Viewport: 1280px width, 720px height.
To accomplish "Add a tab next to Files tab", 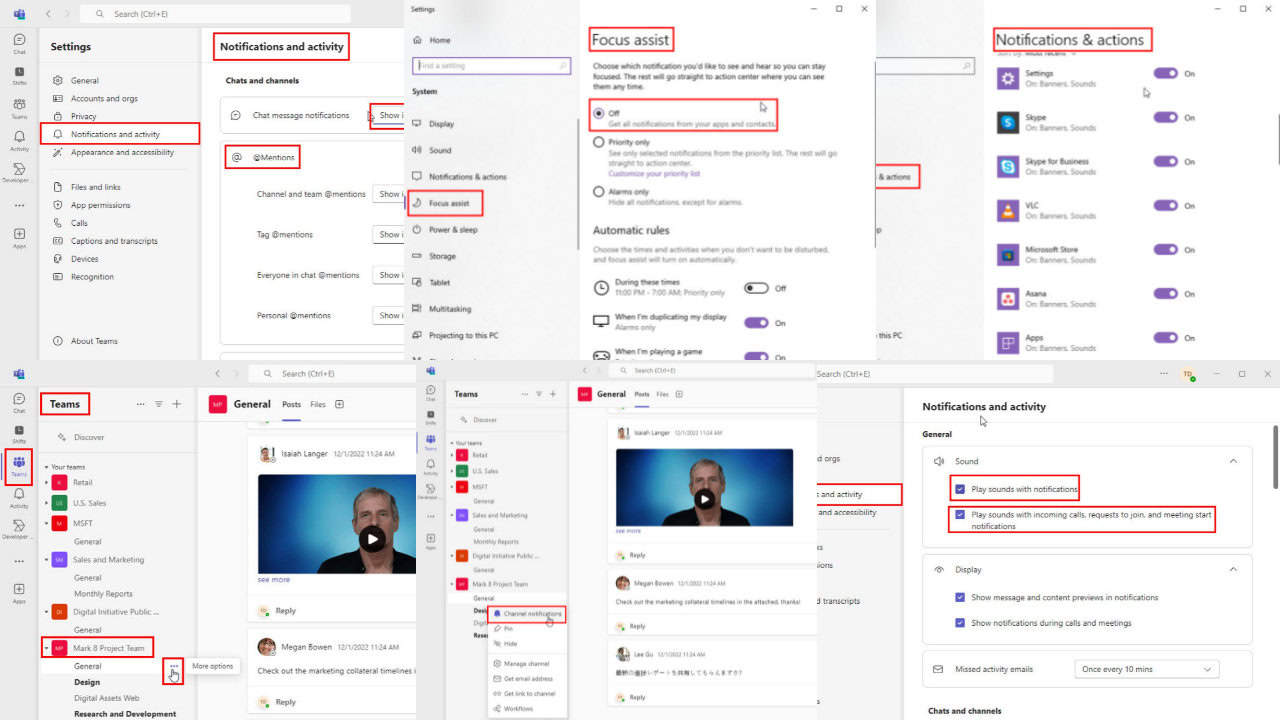I will pos(339,404).
